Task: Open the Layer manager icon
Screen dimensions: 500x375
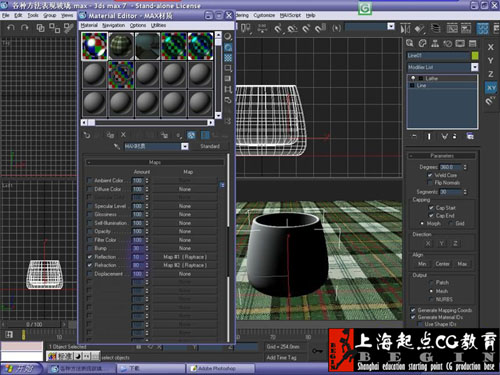Action: 435,29
